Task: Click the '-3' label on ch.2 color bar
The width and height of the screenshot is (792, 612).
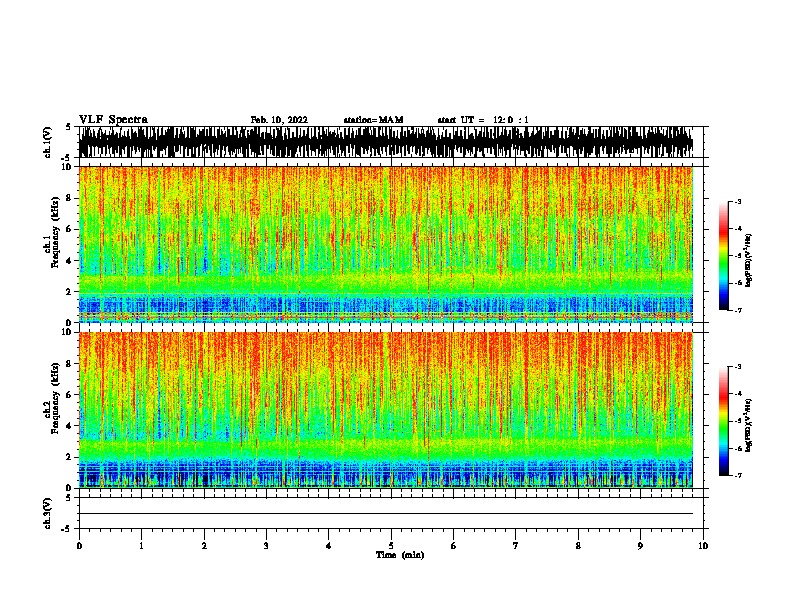Action: (738, 367)
